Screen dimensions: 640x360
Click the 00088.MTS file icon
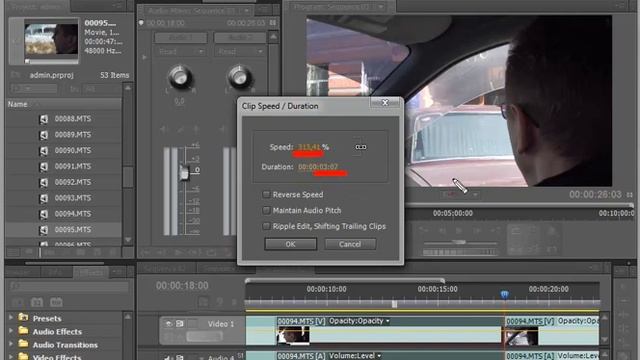pos(44,119)
